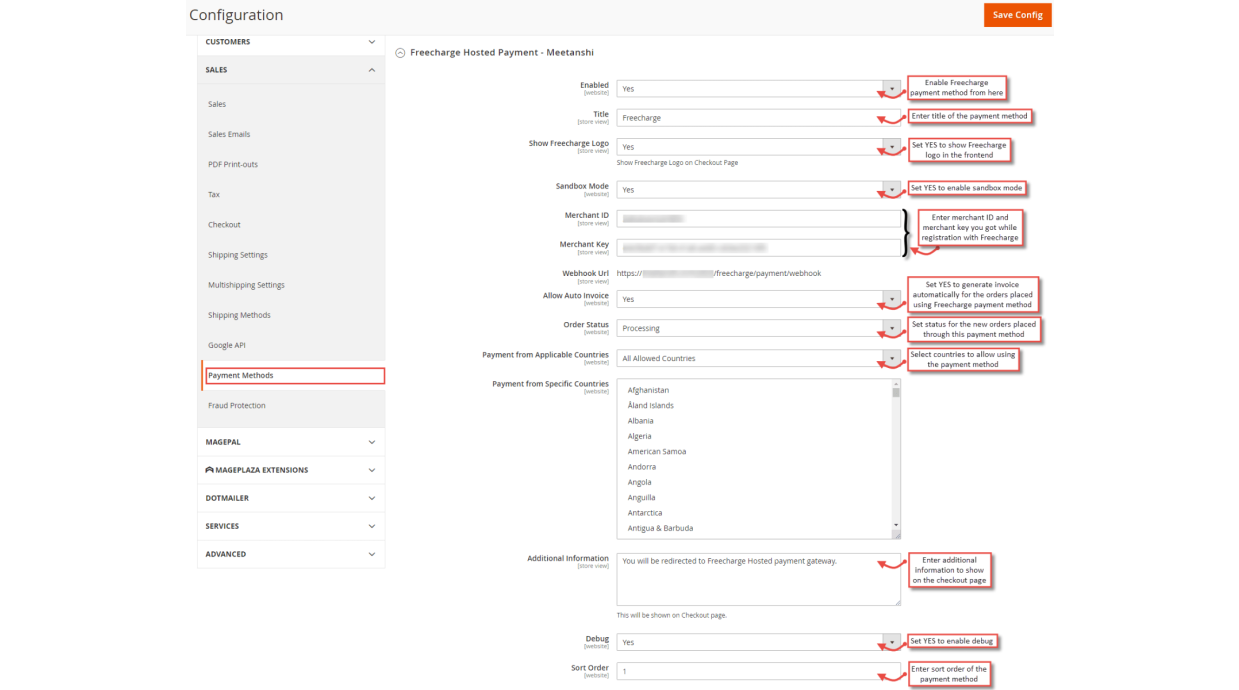Click the Save Config button
This screenshot has height=690, width=1239.
point(1017,15)
